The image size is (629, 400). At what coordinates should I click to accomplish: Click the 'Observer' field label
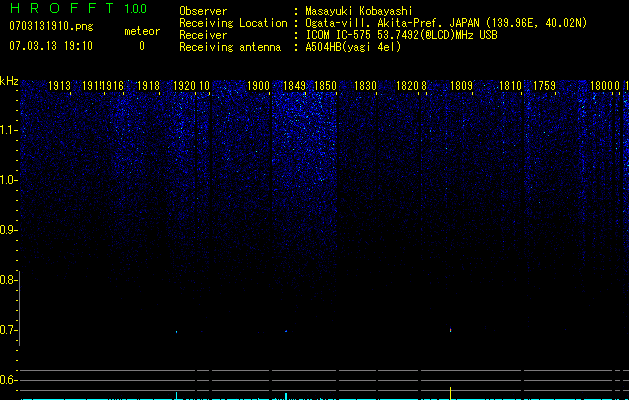(x=203, y=11)
